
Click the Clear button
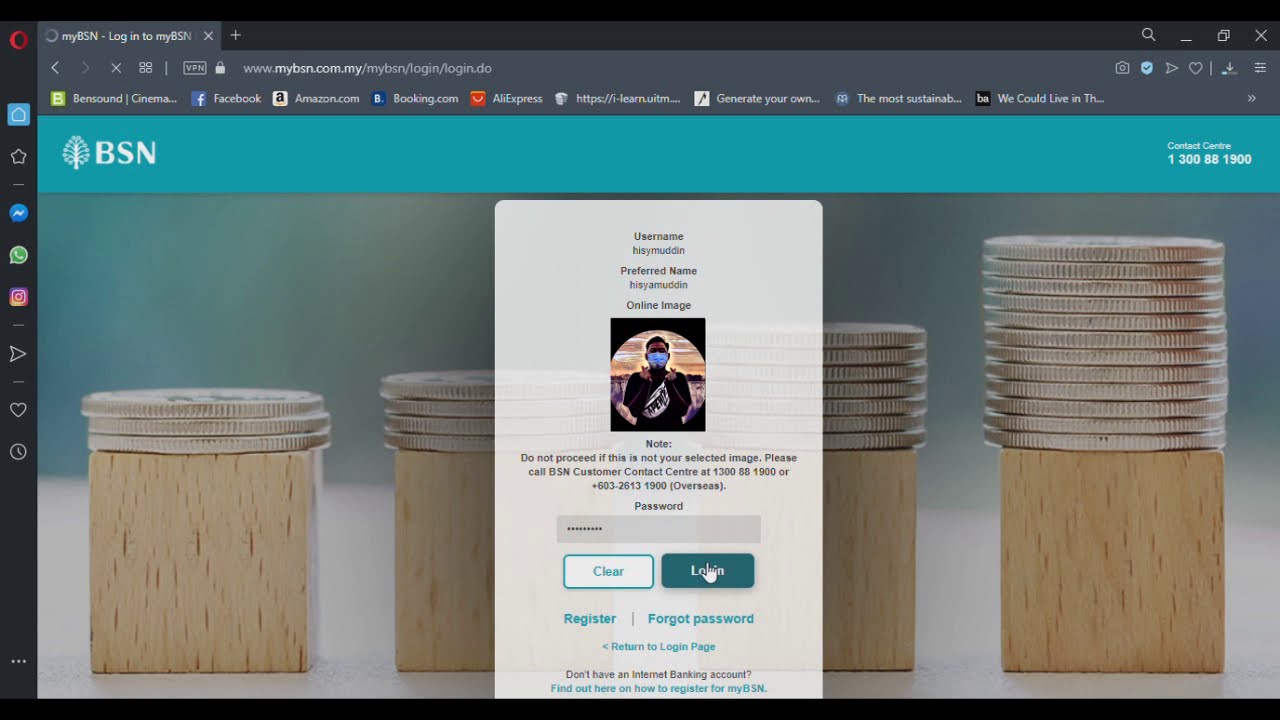pyautogui.click(x=608, y=571)
